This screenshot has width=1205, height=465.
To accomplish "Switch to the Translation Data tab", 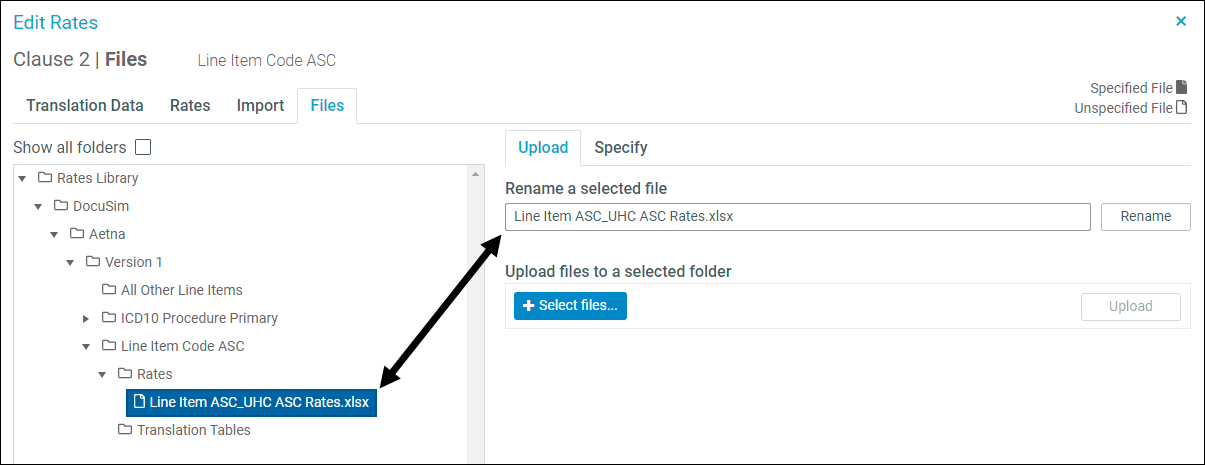I will (x=85, y=105).
